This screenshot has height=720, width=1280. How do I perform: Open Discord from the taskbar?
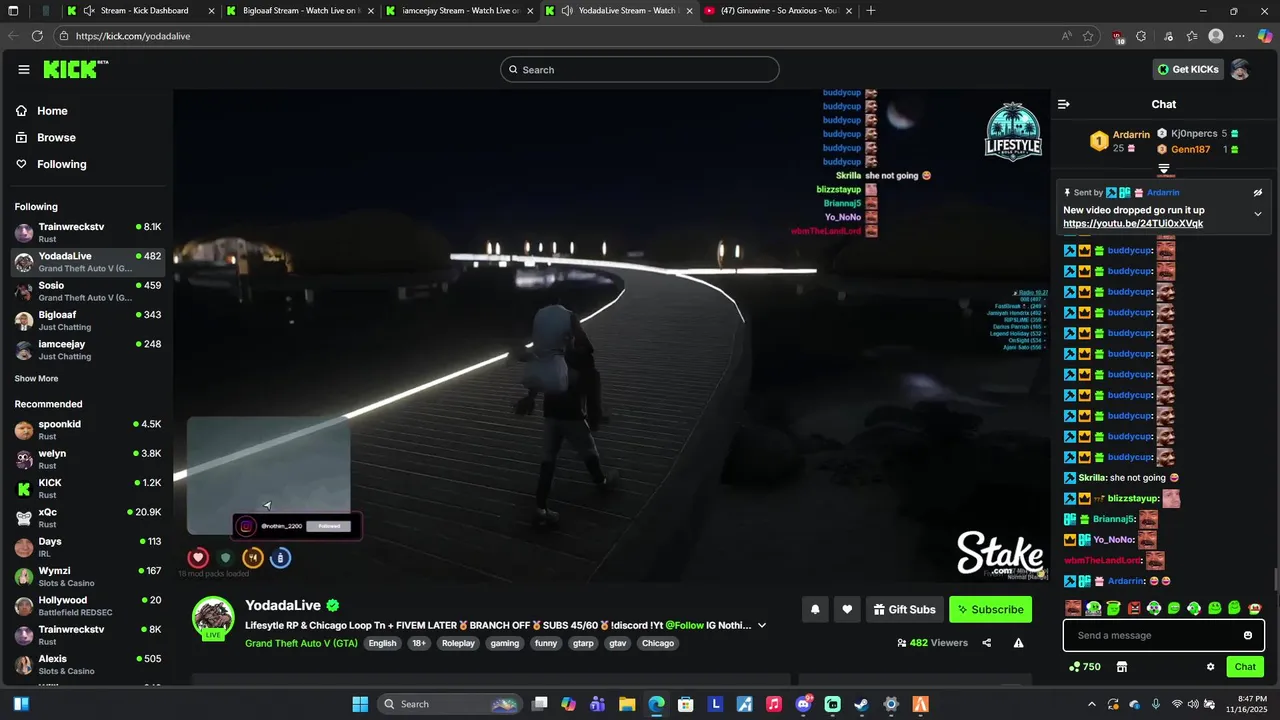click(803, 704)
